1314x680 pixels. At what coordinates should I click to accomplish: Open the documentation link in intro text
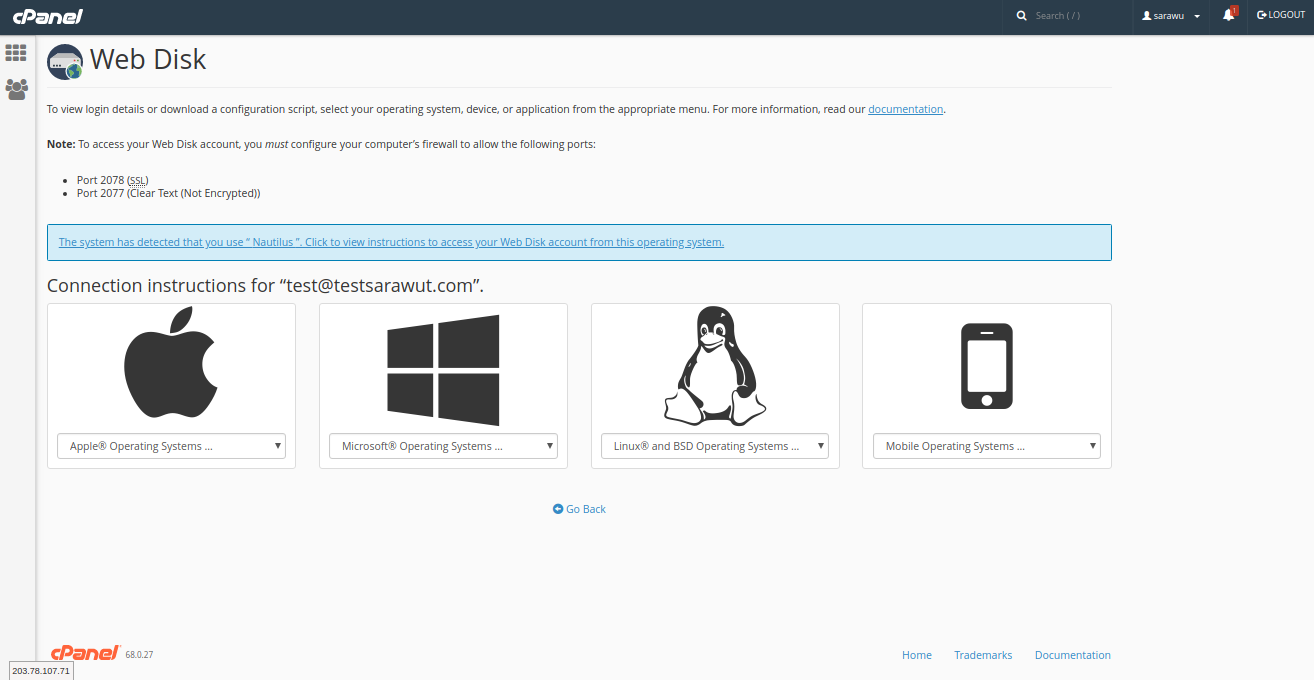coord(905,109)
